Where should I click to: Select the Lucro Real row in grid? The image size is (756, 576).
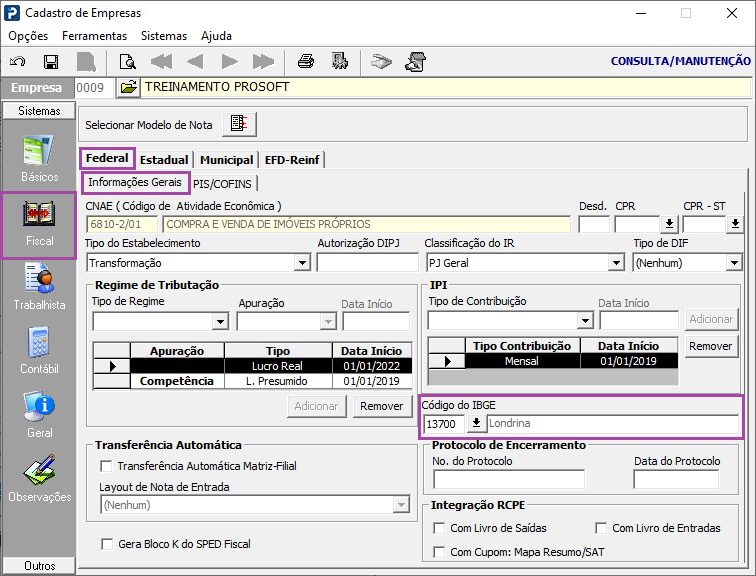253,366
